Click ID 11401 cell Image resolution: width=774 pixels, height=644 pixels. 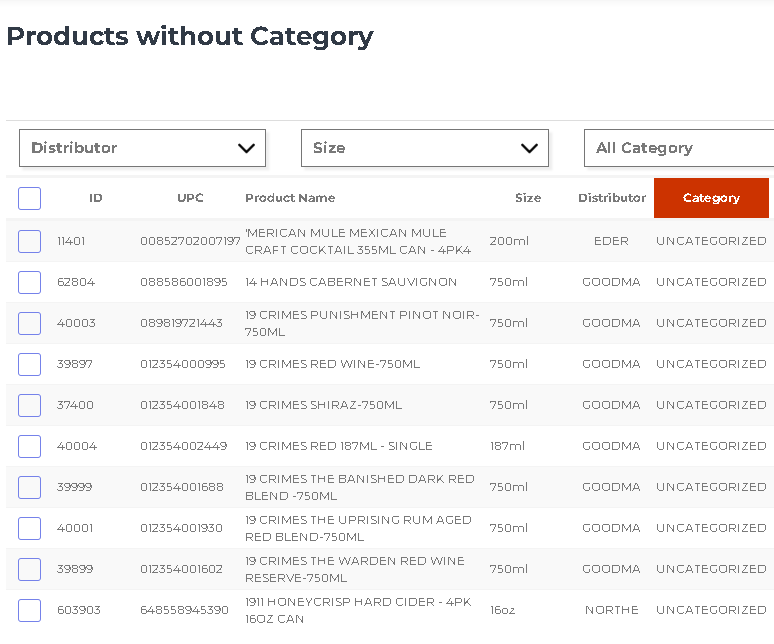[x=71, y=241]
